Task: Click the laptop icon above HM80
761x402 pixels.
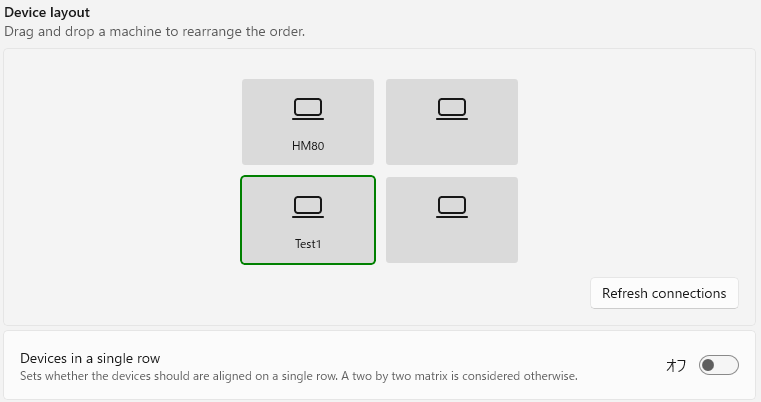Action: [308, 109]
